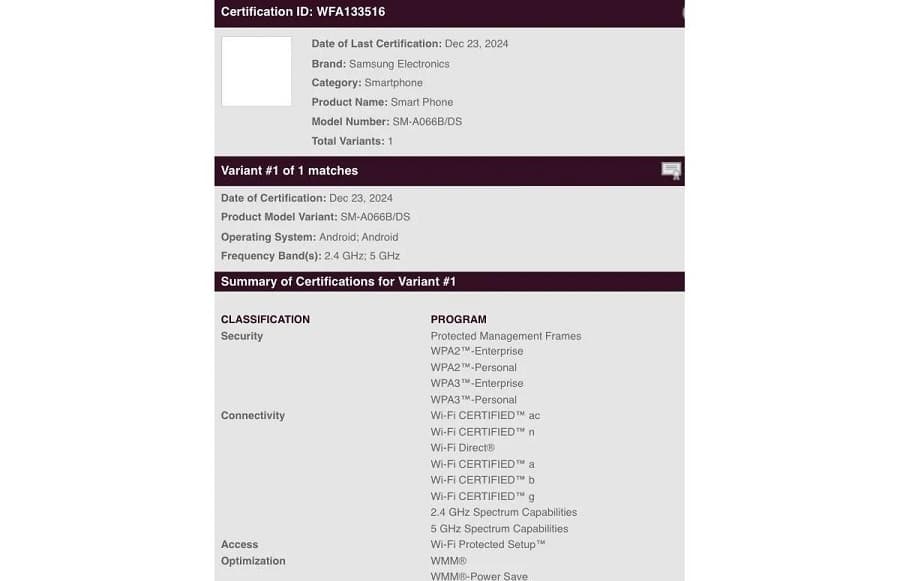Click Wi-Fi Protected Setup entry
Viewport: 900px width, 581px height.
pos(487,544)
